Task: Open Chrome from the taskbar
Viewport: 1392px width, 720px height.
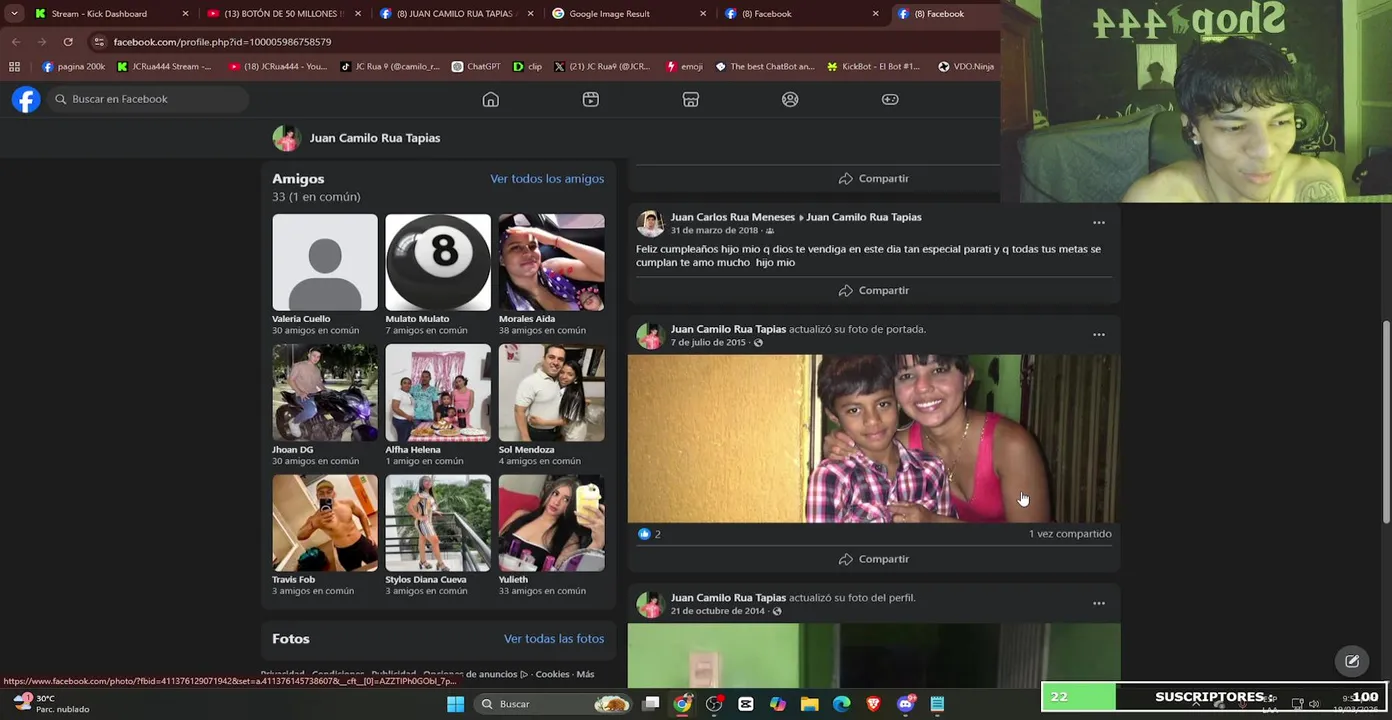Action: tap(682, 704)
